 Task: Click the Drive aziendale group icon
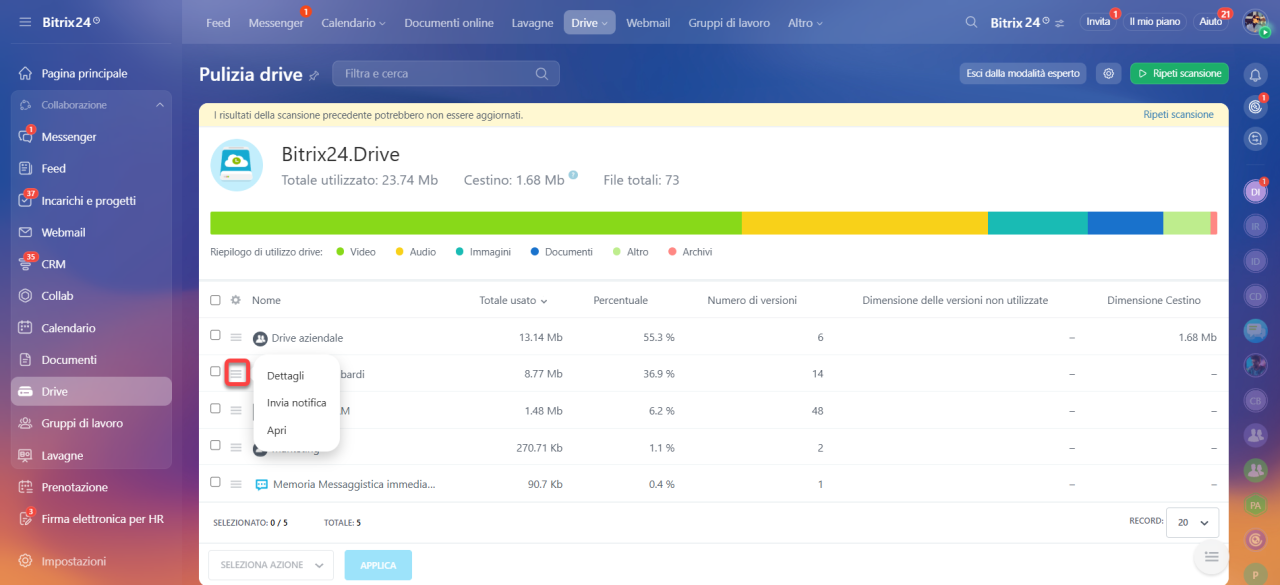tap(260, 338)
